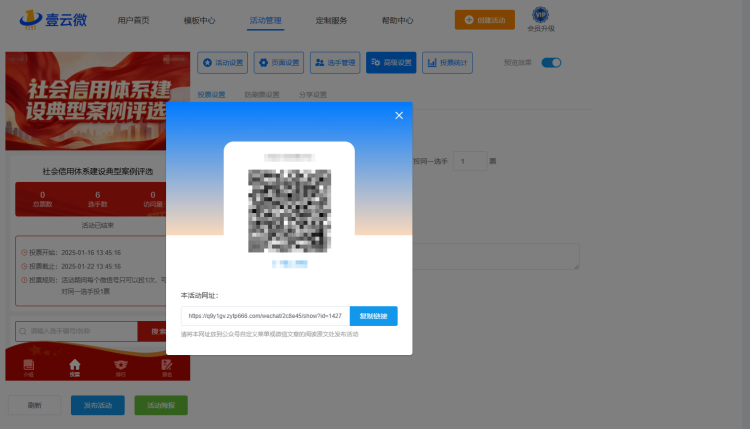Click the 排行 ranking icon in preview
This screenshot has width=750, height=429.
click(x=121, y=368)
